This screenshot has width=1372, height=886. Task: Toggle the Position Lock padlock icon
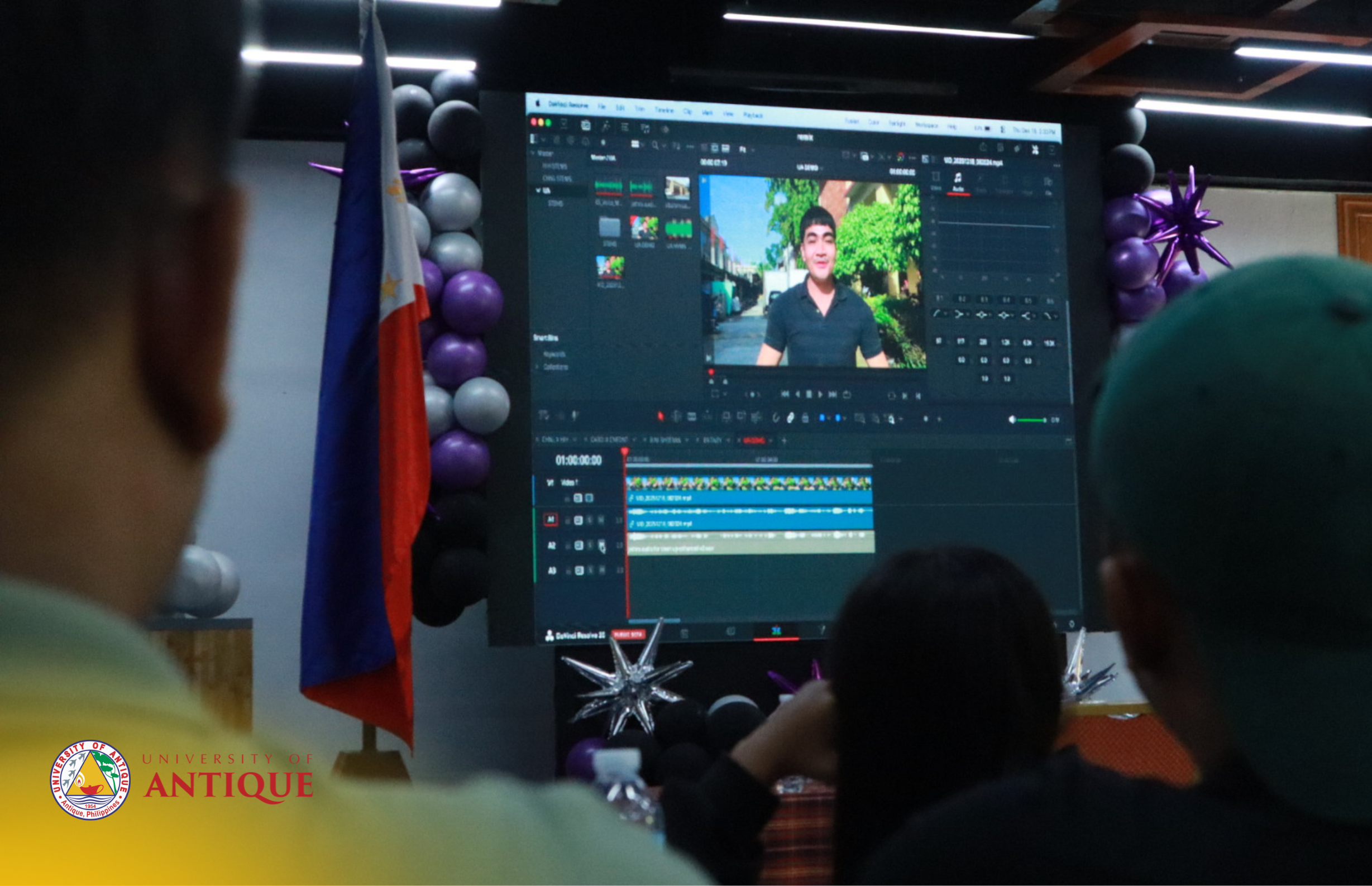pyautogui.click(x=805, y=418)
